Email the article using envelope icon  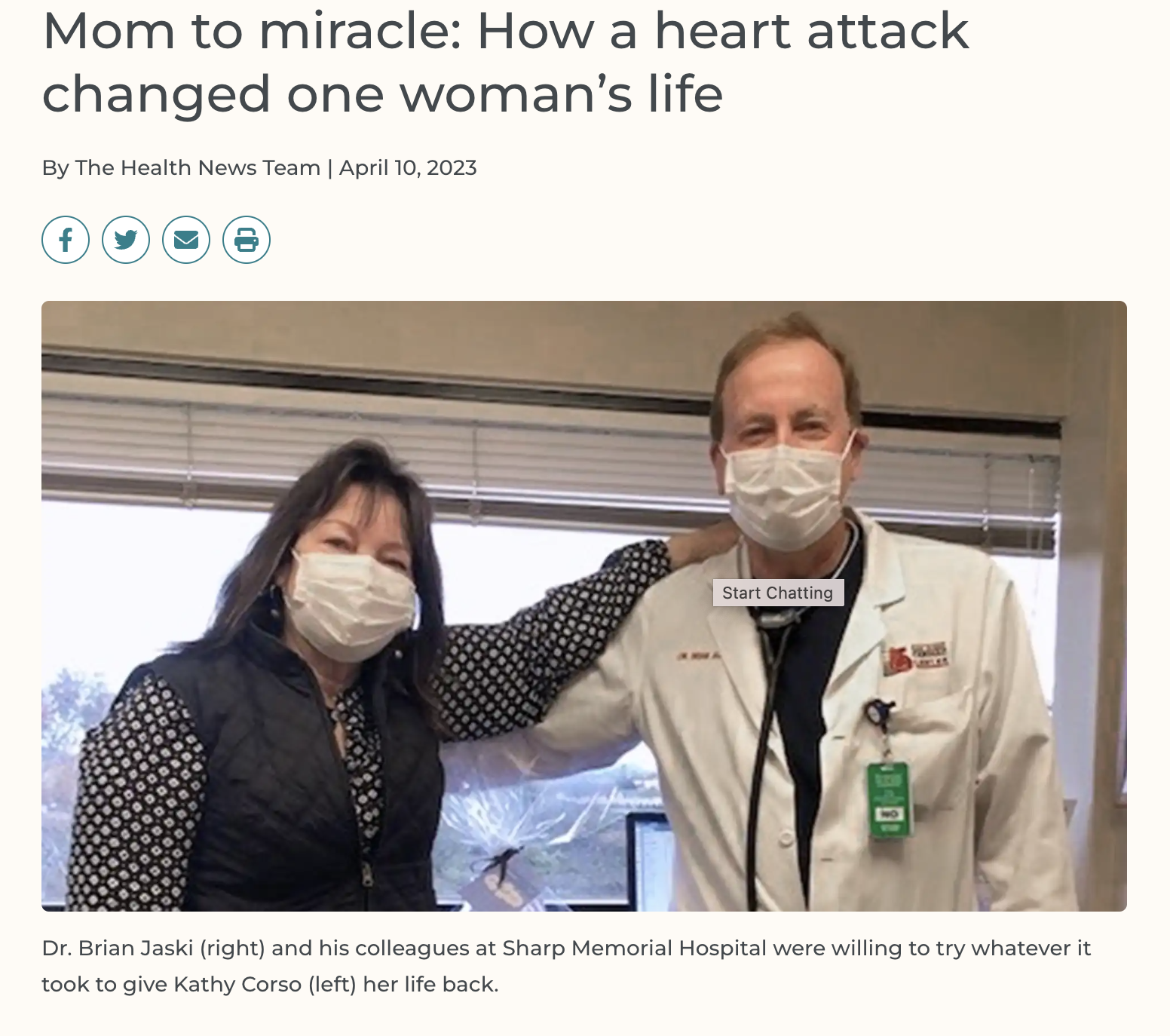click(186, 240)
